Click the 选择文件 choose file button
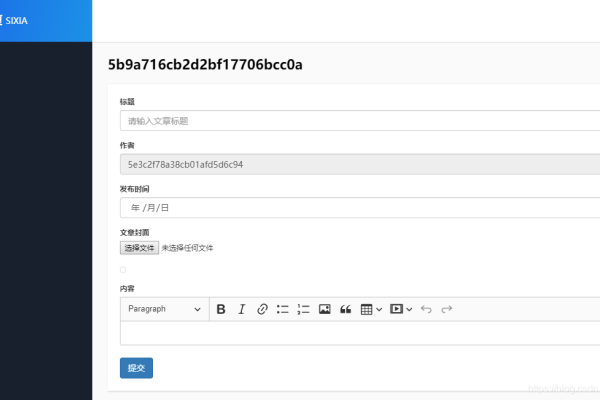Viewport: 600px width, 400px height. point(139,248)
